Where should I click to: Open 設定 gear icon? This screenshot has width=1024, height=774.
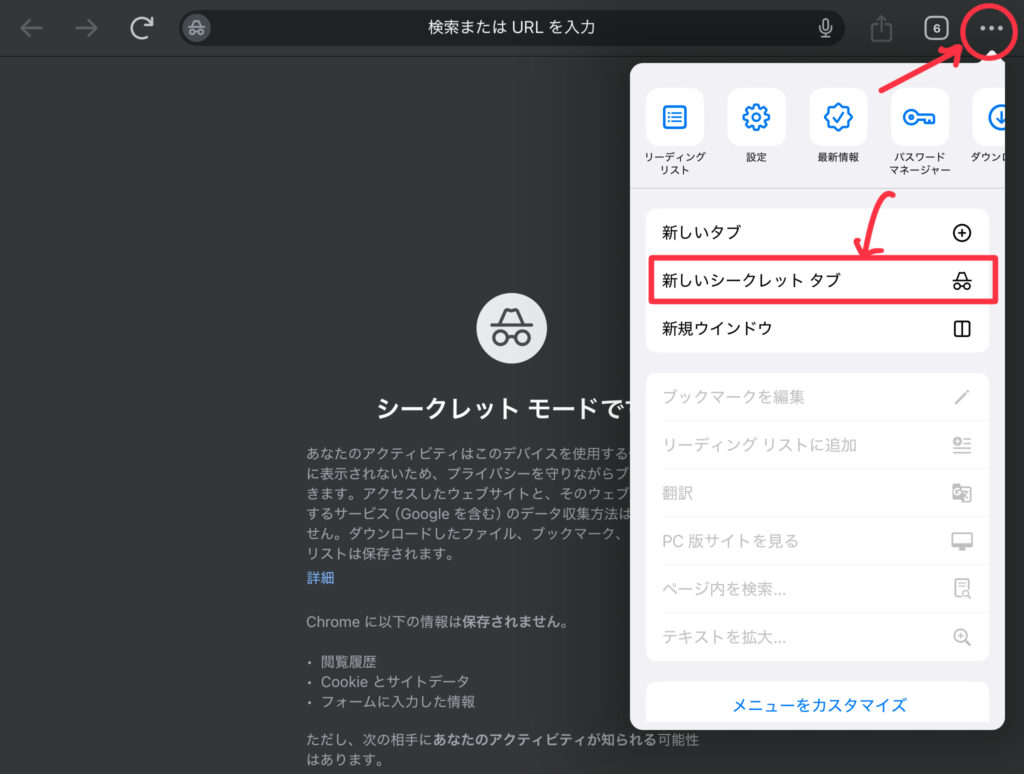(x=756, y=118)
